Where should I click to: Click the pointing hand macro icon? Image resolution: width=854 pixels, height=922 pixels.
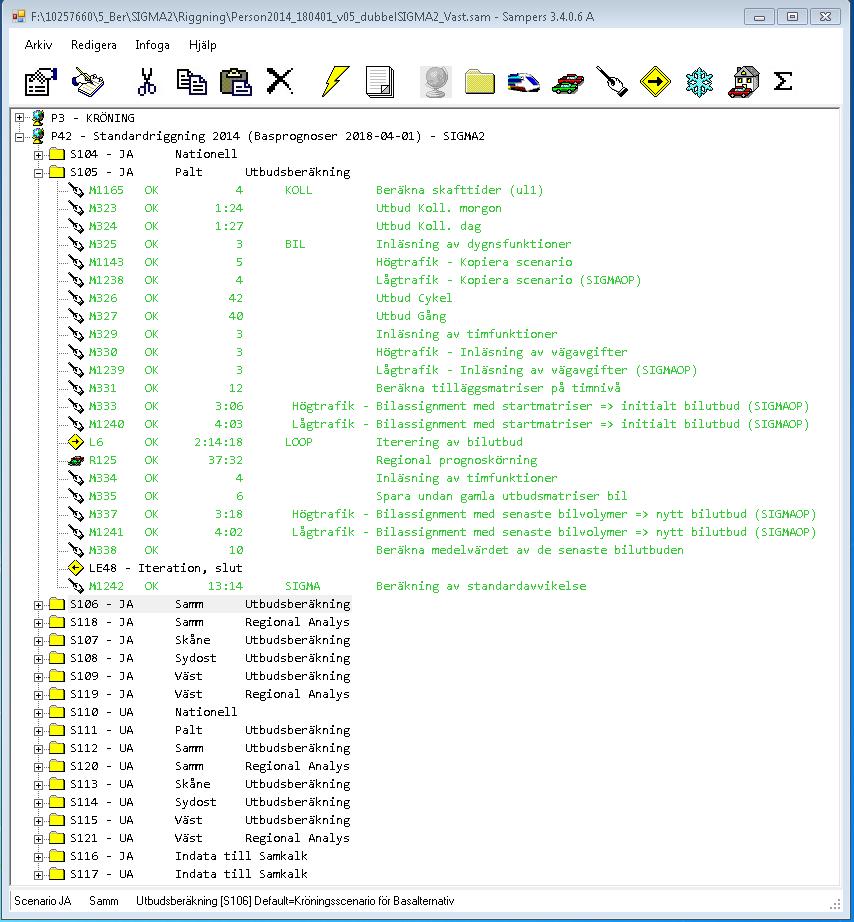point(612,81)
